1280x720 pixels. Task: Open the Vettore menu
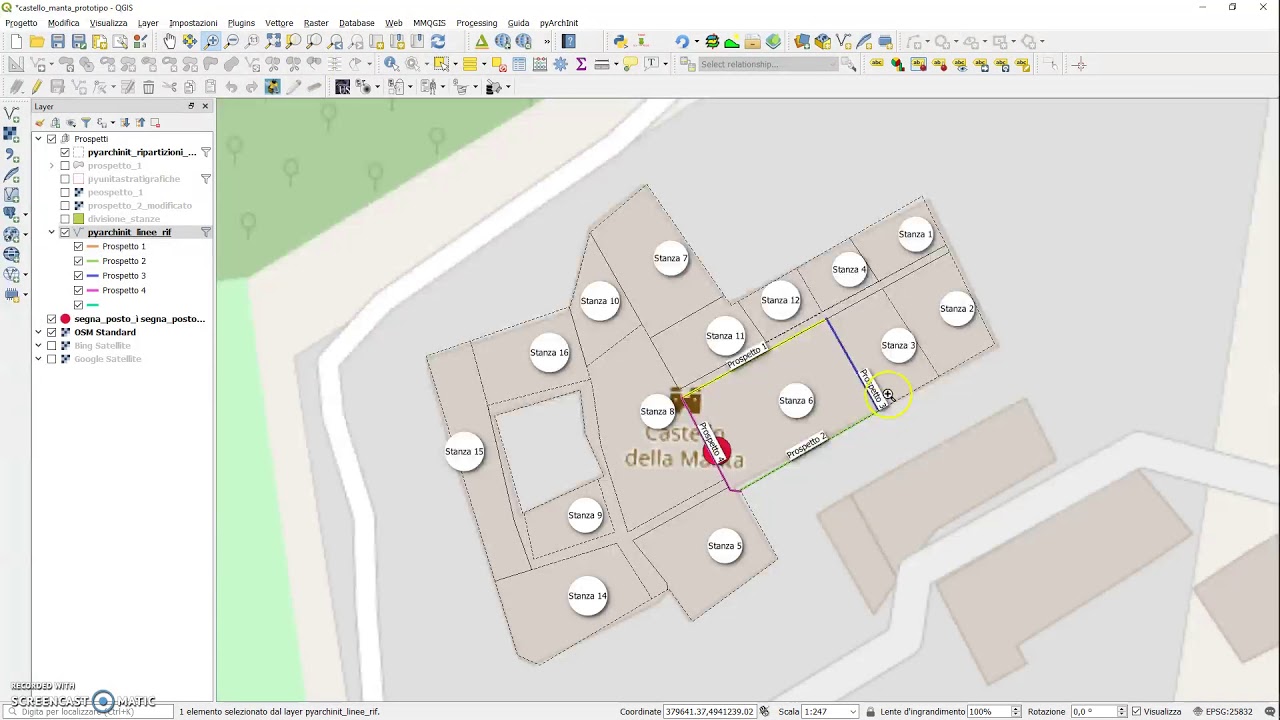coord(279,22)
